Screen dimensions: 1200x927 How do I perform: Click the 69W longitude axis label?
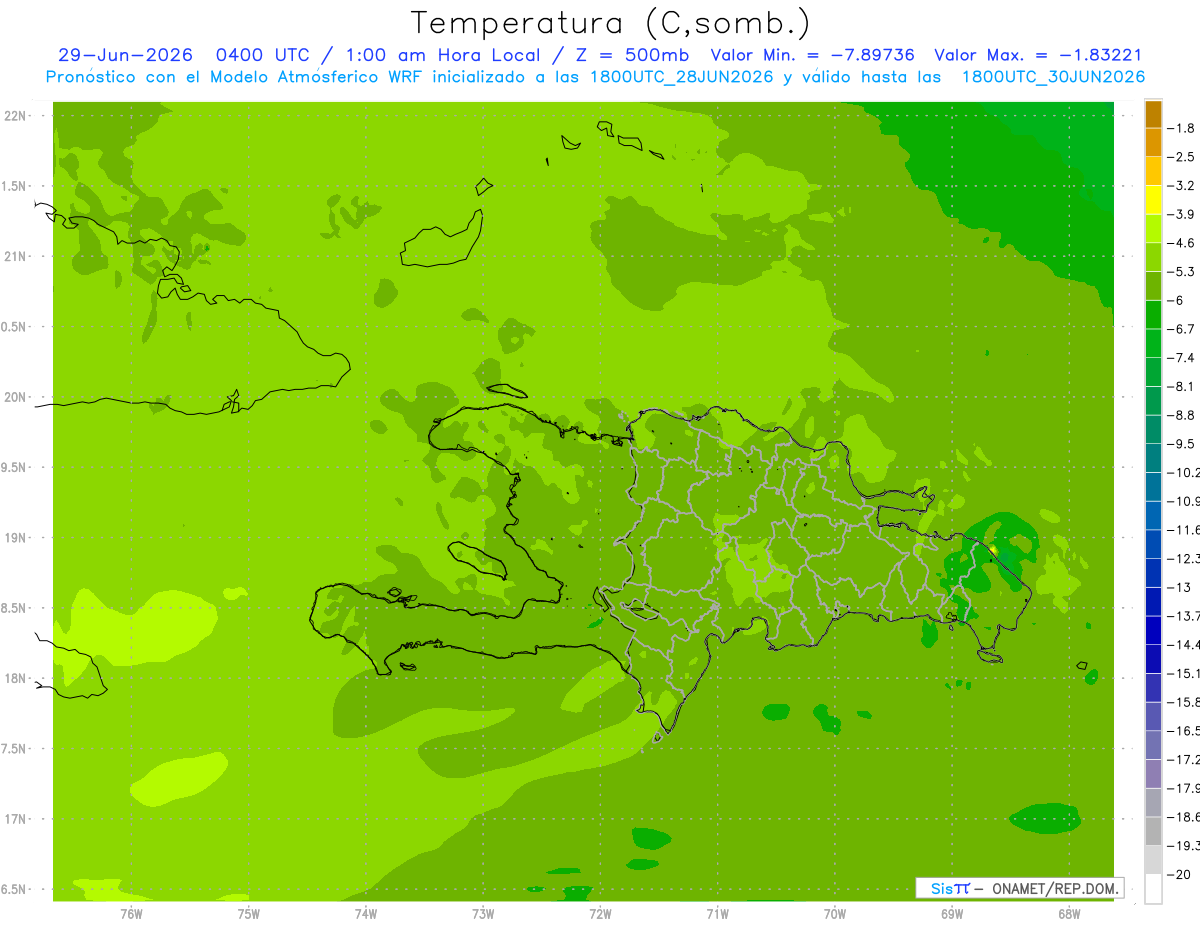(x=952, y=913)
